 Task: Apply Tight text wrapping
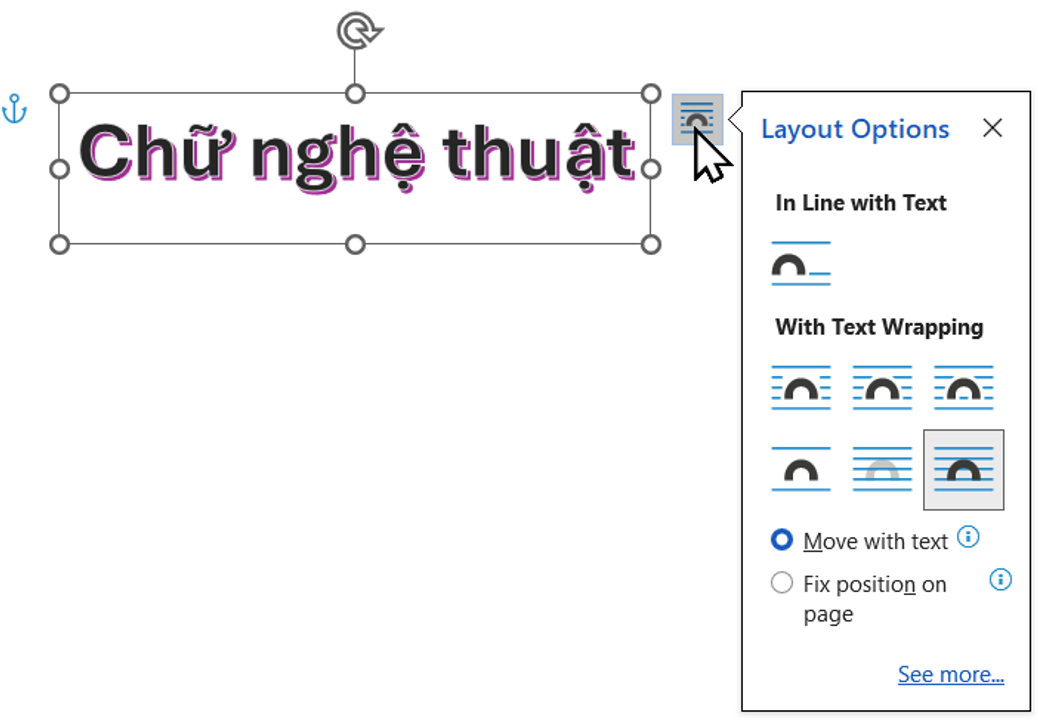(881, 387)
